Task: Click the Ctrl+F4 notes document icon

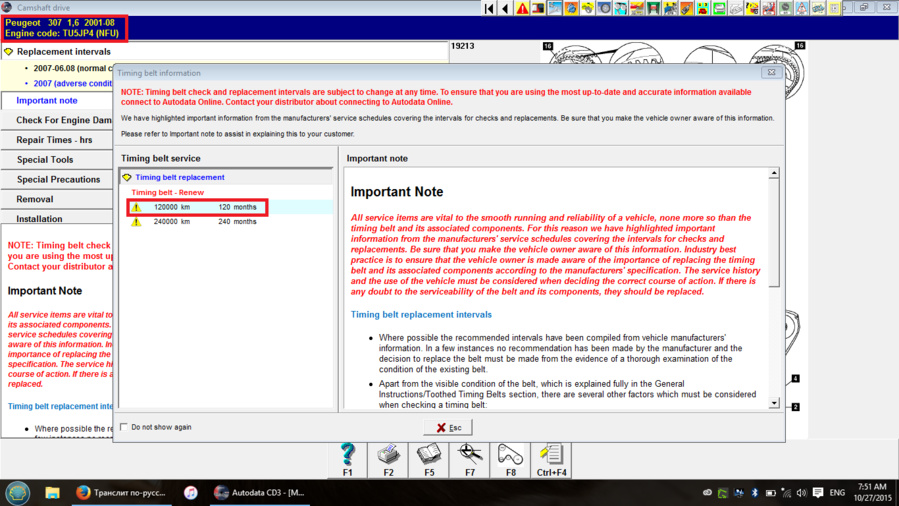Action: 552,460
